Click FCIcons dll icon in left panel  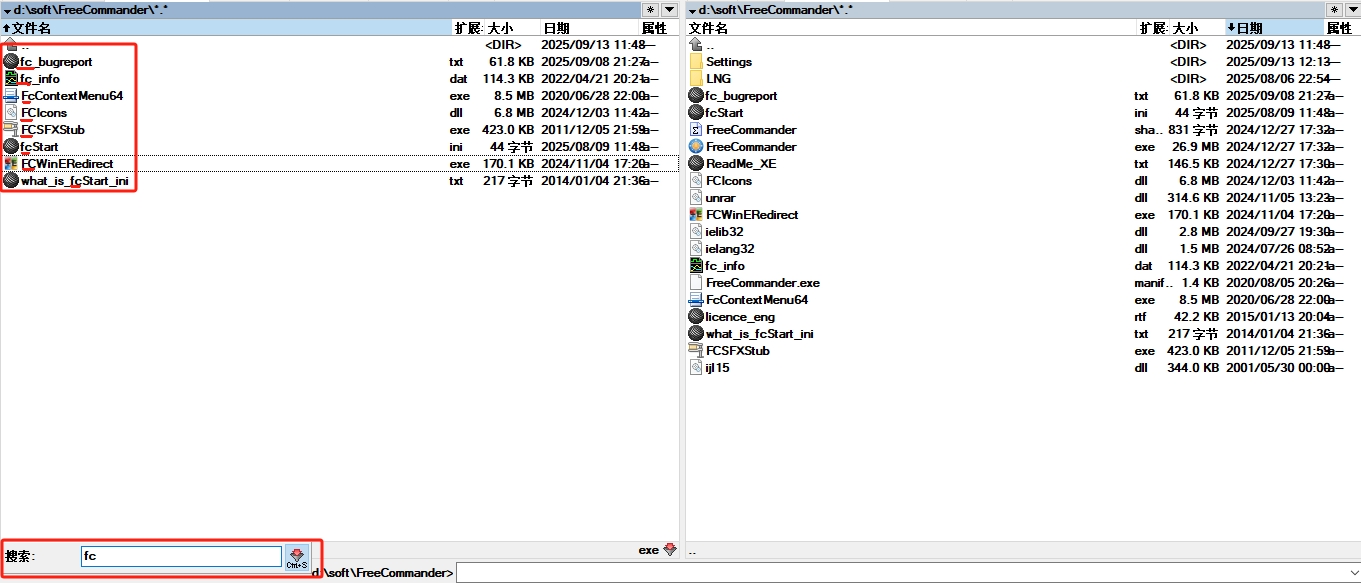point(11,113)
